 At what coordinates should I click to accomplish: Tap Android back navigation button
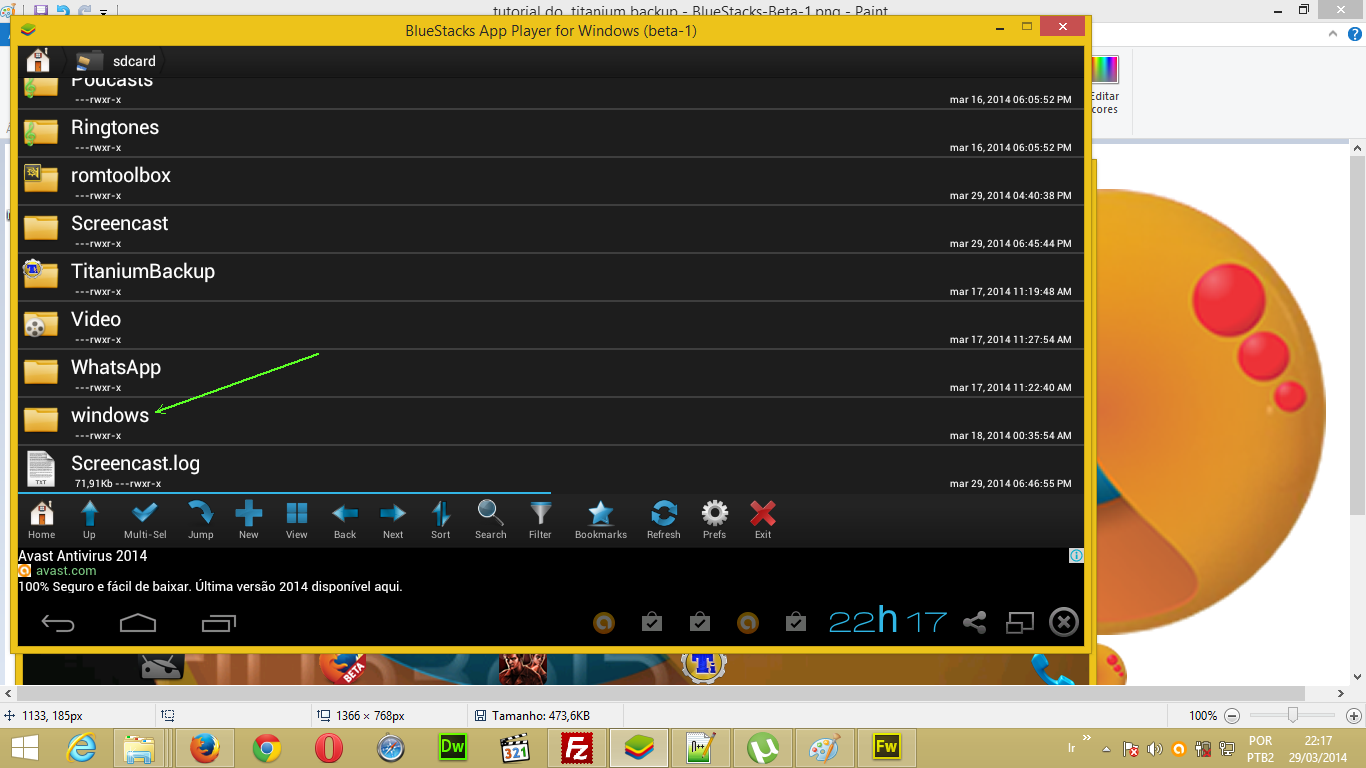click(58, 624)
